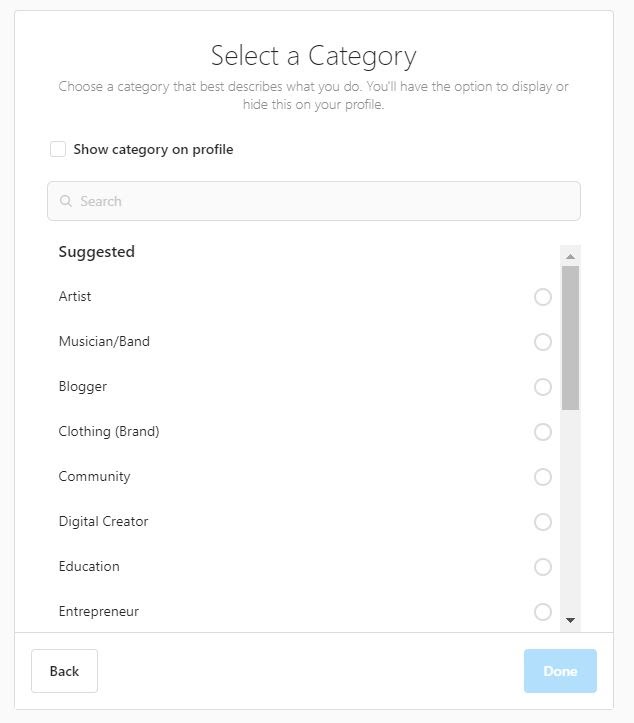This screenshot has width=634, height=723.
Task: Click the category list scrollbar thumb
Action: (570, 338)
